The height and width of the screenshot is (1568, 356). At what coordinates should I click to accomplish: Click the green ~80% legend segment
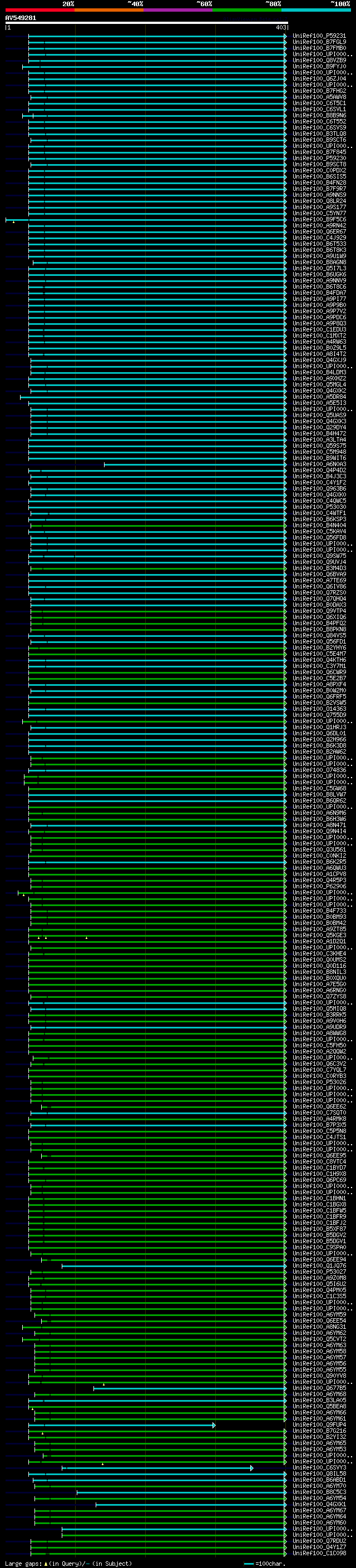(x=247, y=10)
